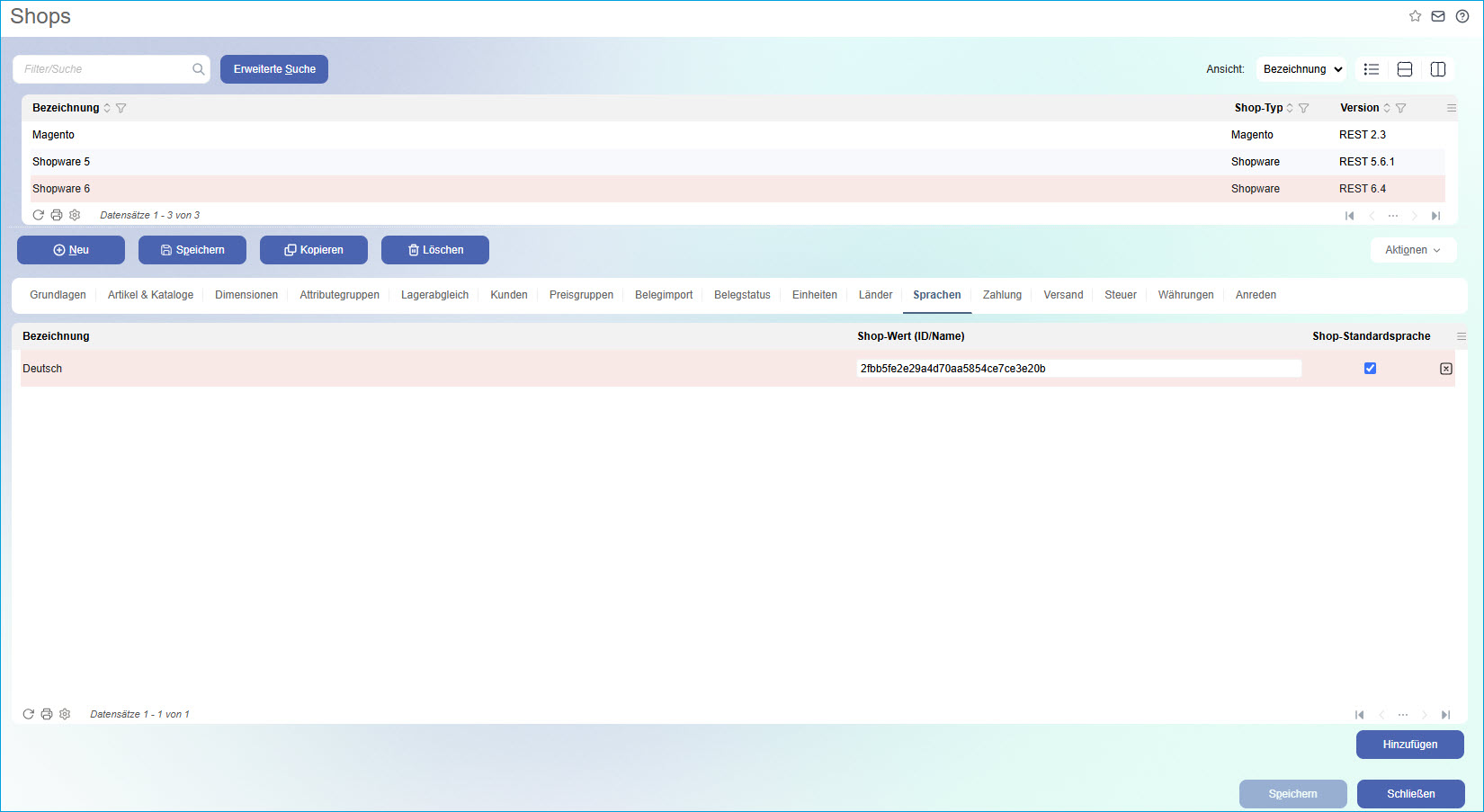Switch to vertical split layout icon
Image resolution: width=1484 pixels, height=812 pixels.
pyautogui.click(x=1438, y=69)
